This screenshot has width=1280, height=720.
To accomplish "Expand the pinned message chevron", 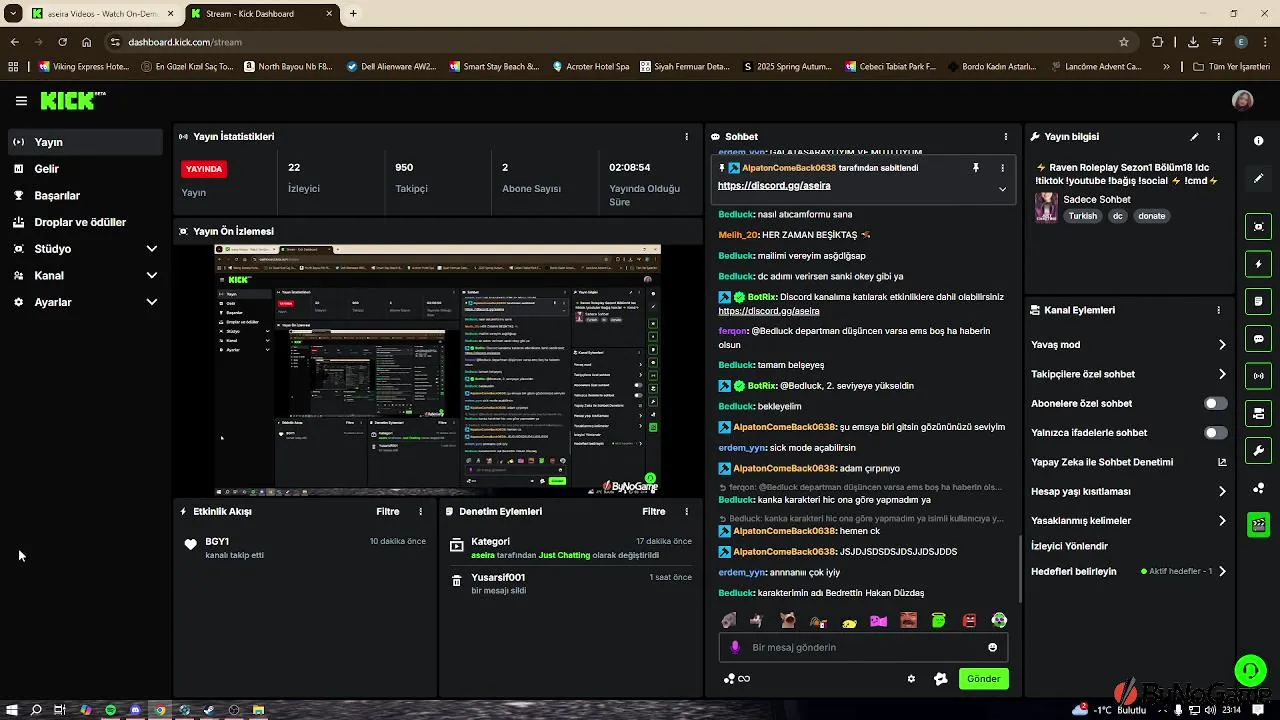I will pos(1002,189).
